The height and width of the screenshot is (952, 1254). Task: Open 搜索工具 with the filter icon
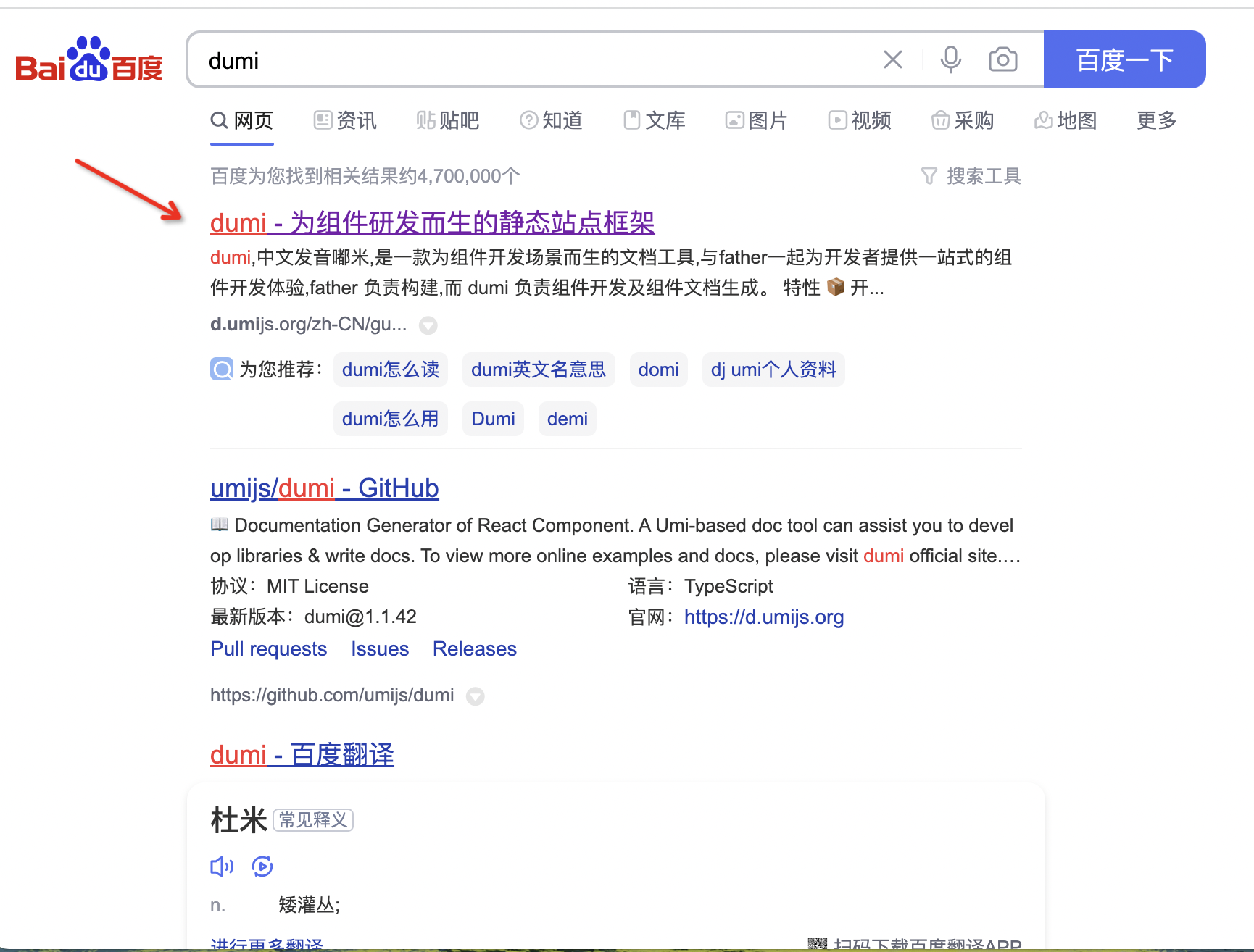tap(929, 175)
